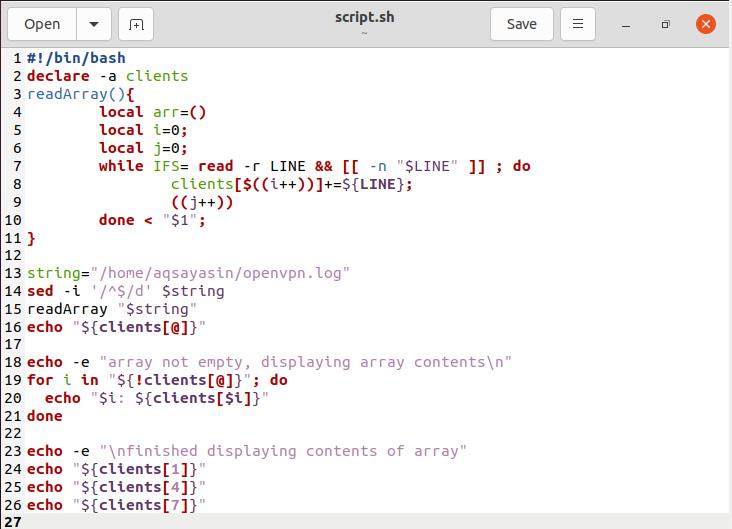Click the for loop on line 19
This screenshot has height=529, width=732.
pos(157,380)
